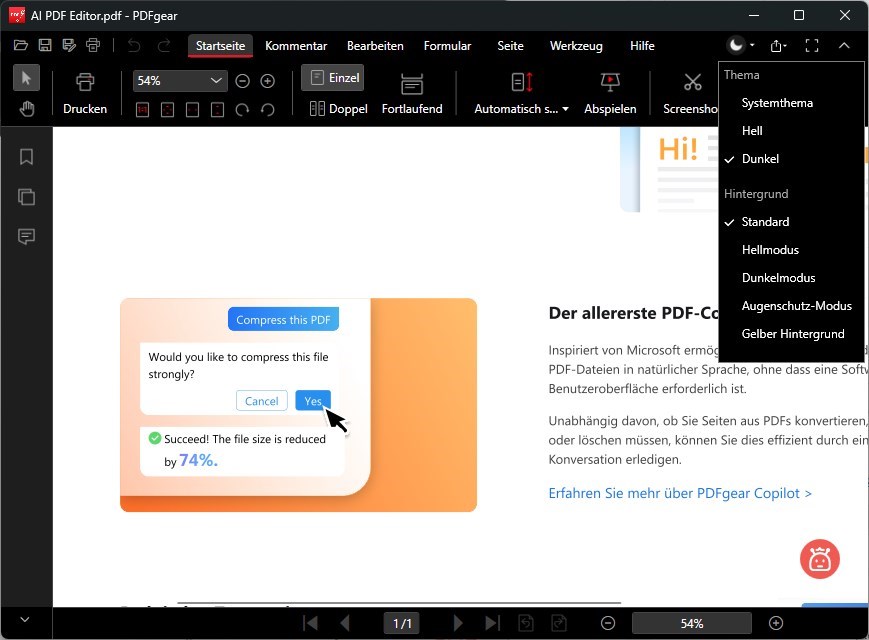Start Abspielen presentation mode
The width and height of the screenshot is (869, 640).
[610, 94]
